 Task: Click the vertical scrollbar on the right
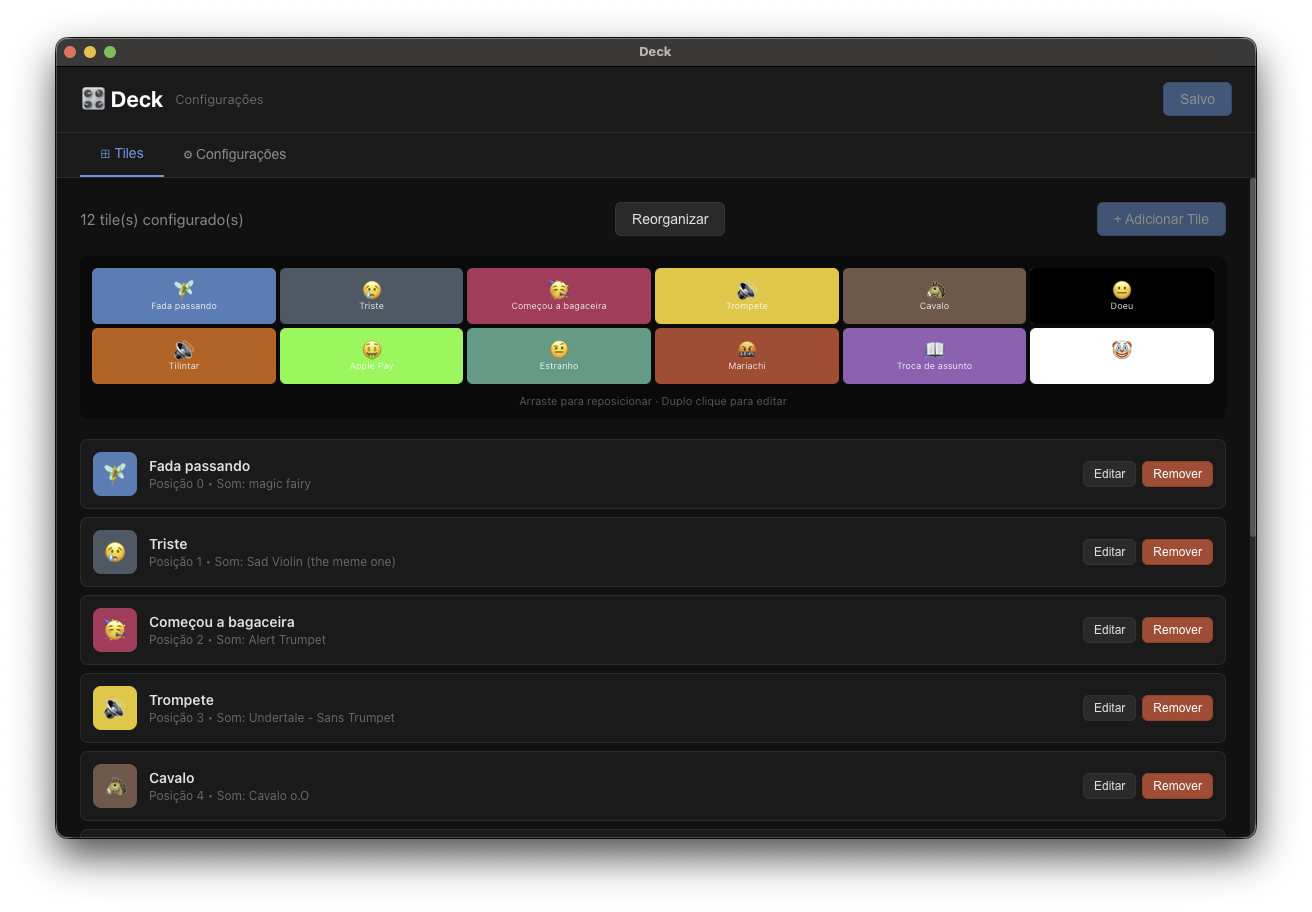point(1253,358)
